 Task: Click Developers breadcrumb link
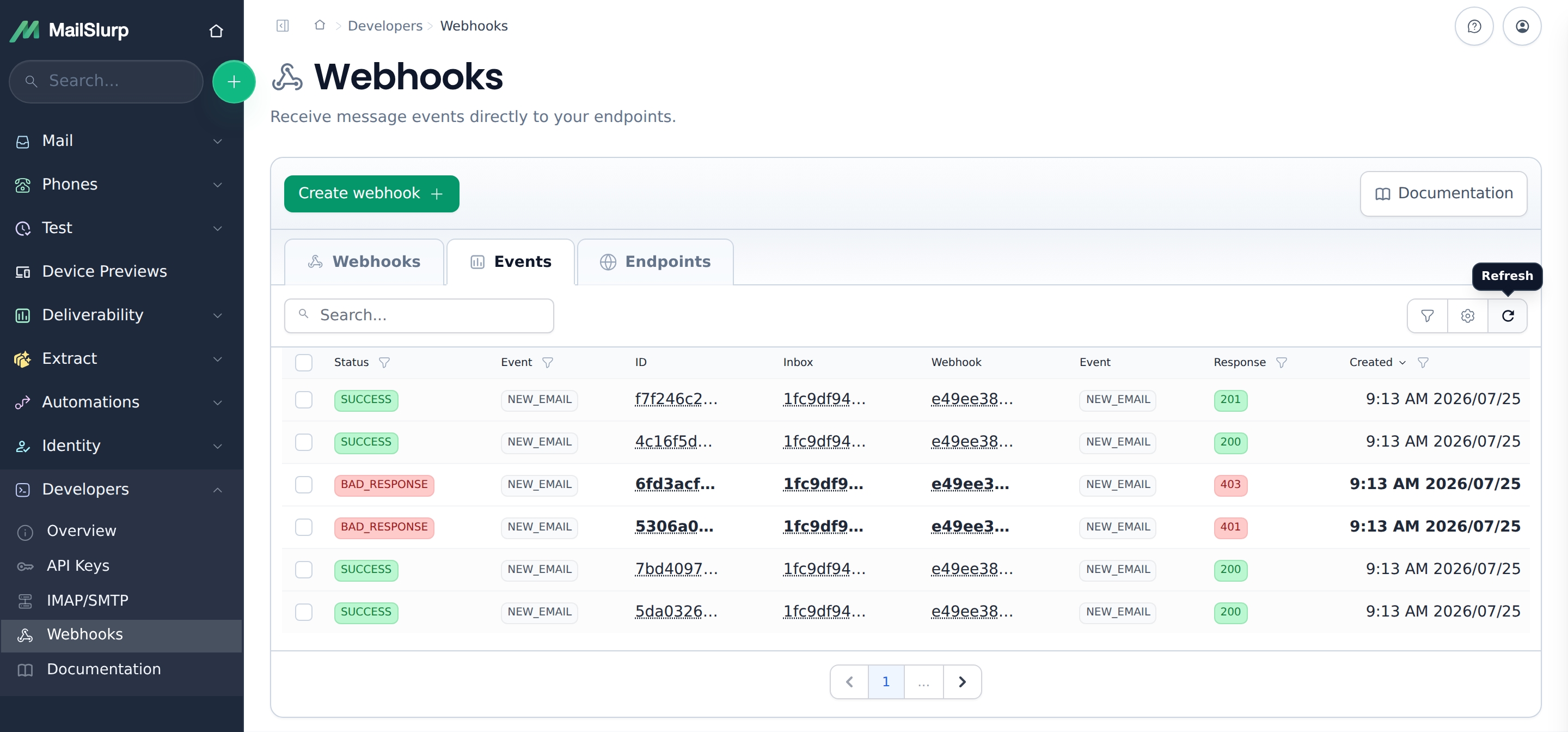pos(385,26)
